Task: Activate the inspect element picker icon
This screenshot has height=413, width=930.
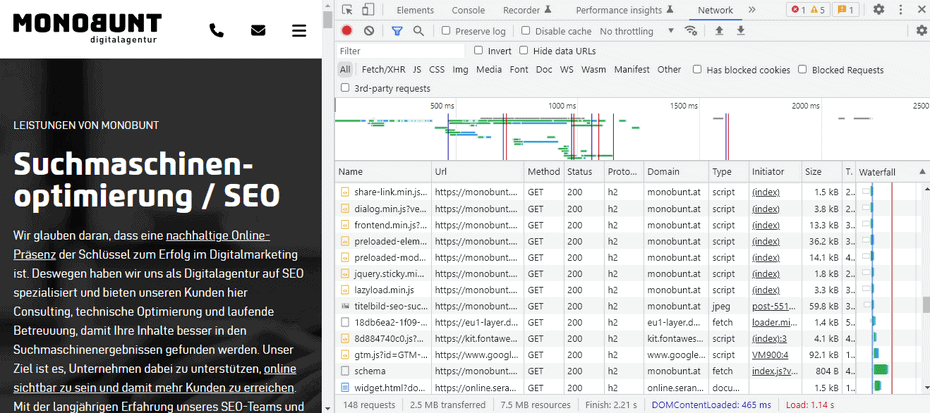Action: [x=348, y=9]
